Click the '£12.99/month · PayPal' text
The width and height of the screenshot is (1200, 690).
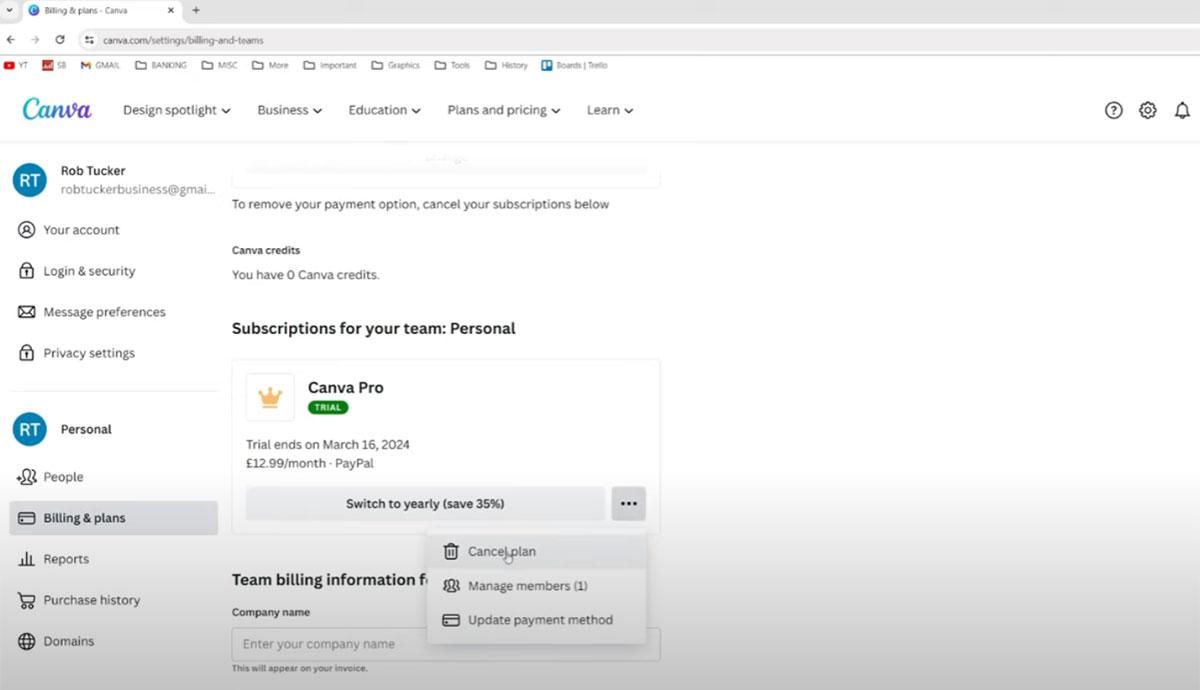(310, 464)
